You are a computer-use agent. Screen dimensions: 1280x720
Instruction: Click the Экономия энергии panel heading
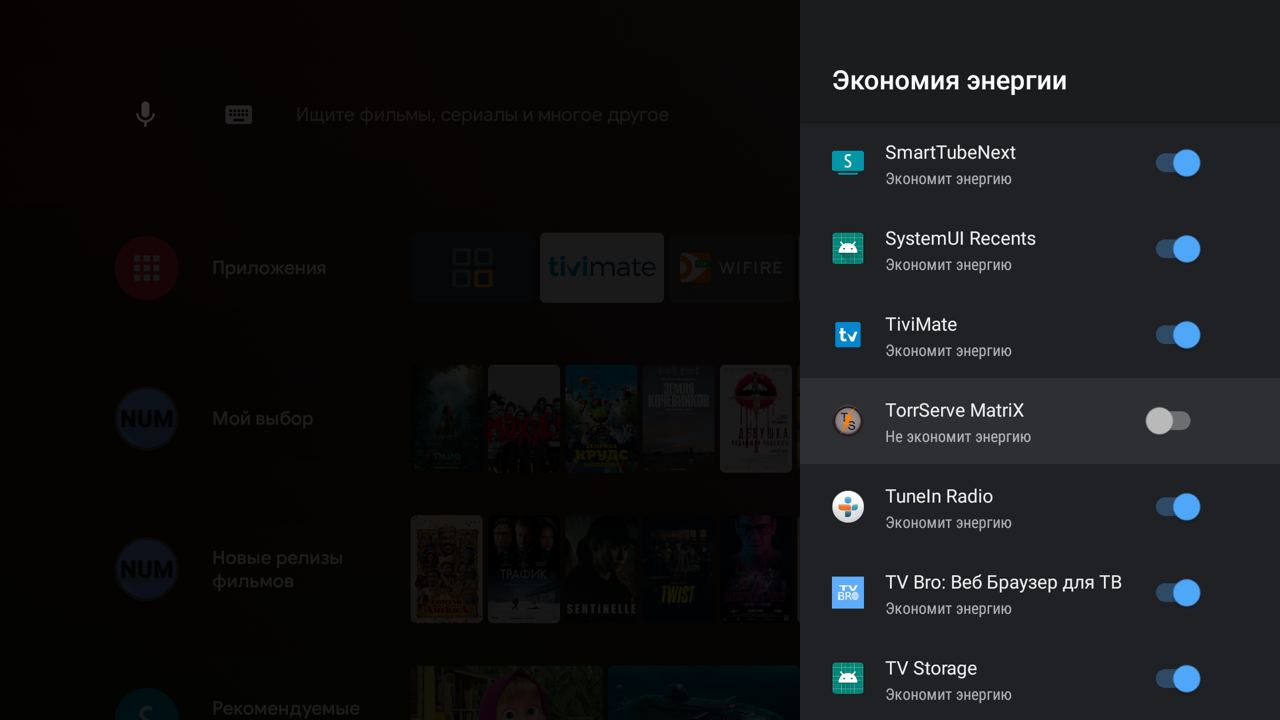pyautogui.click(x=949, y=80)
